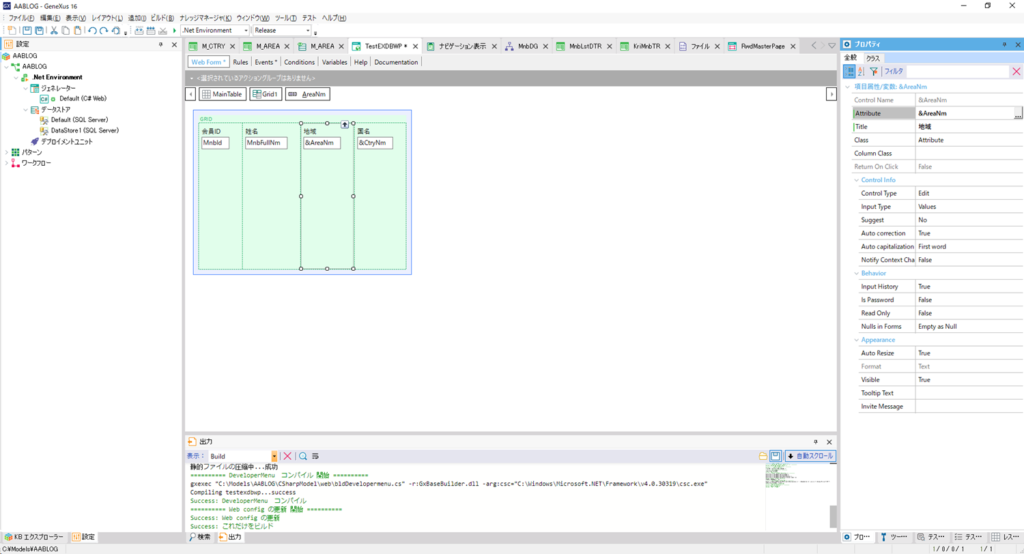Open the ファイル menu

point(20,18)
